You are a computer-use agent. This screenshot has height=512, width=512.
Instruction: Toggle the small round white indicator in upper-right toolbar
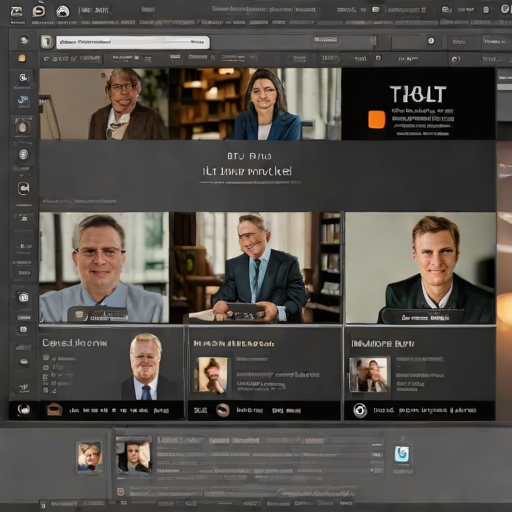(x=431, y=41)
